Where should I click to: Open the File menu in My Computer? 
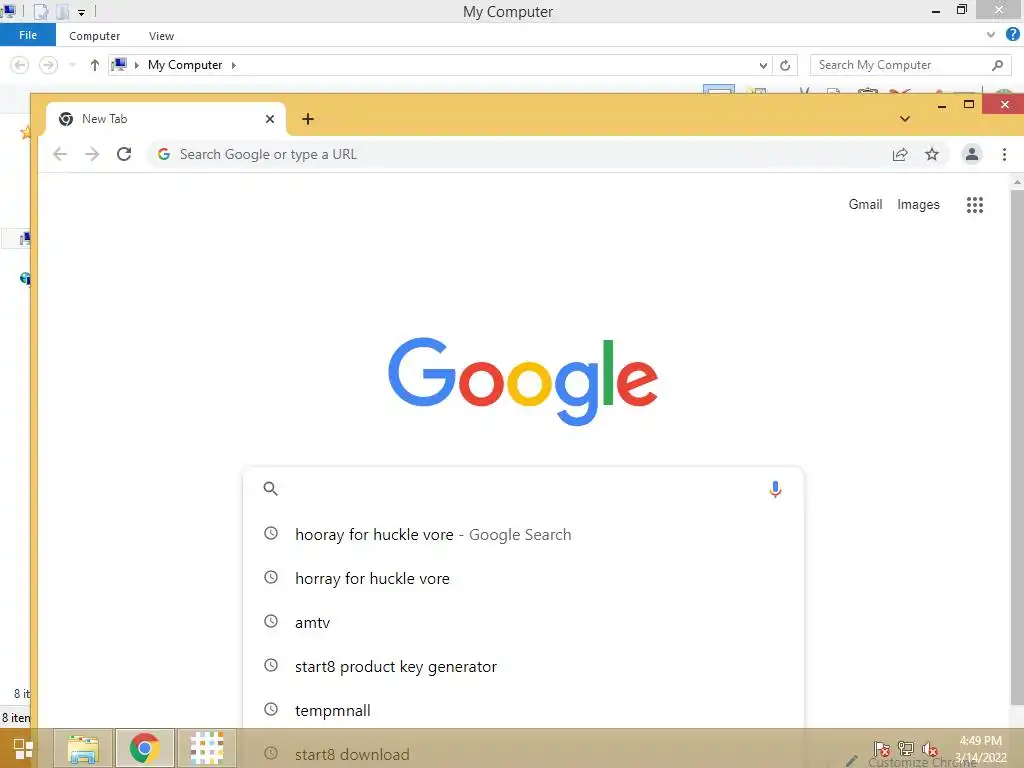click(28, 35)
